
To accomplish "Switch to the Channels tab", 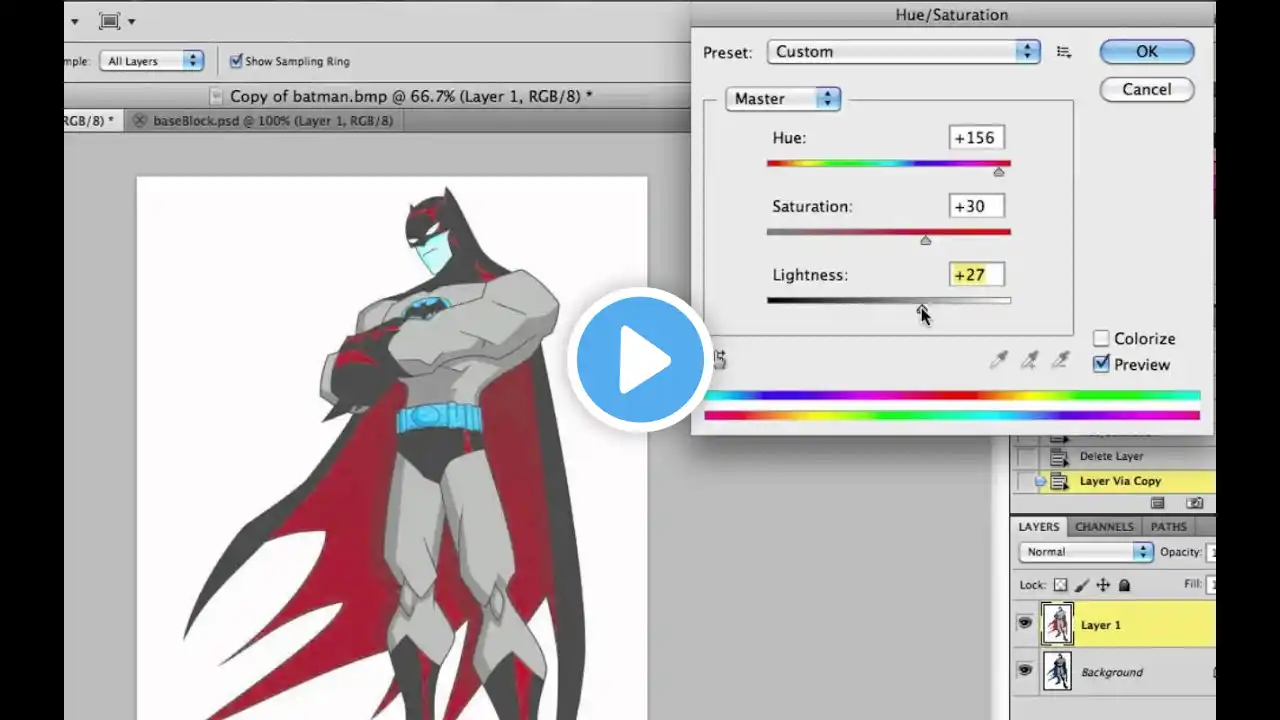I will (1104, 527).
